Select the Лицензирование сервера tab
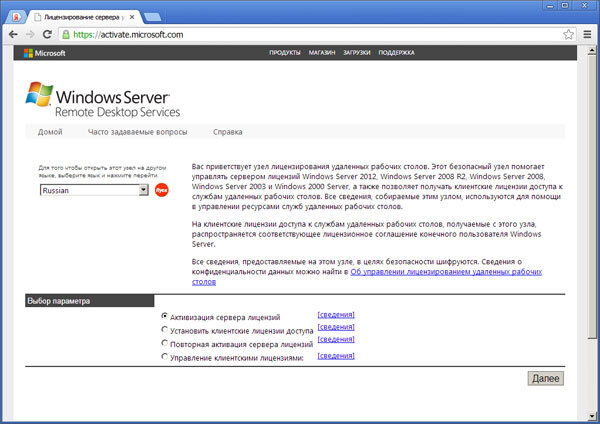Screen dimensions: 600x424 click(83, 17)
